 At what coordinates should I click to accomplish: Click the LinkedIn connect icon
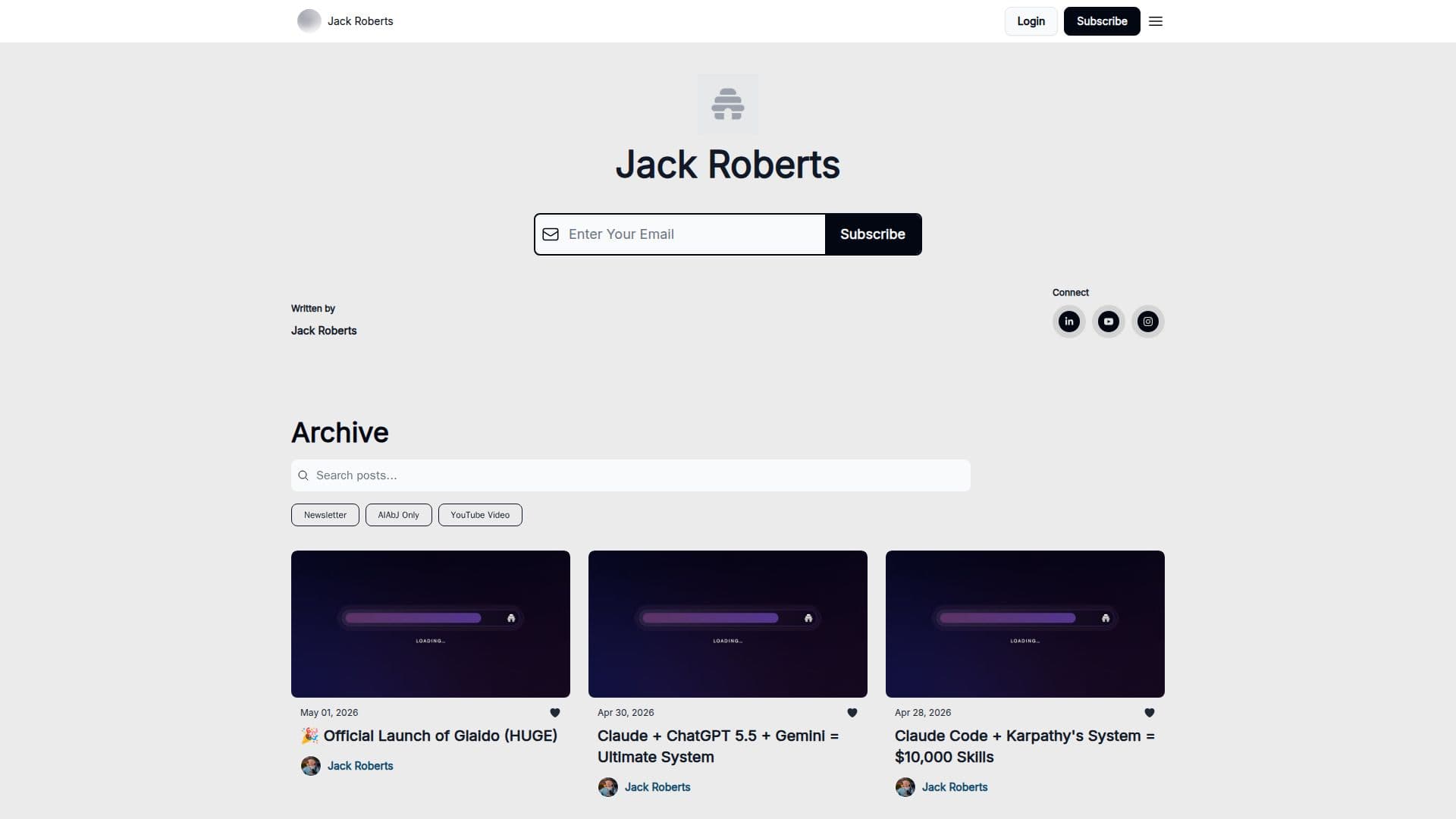1069,322
